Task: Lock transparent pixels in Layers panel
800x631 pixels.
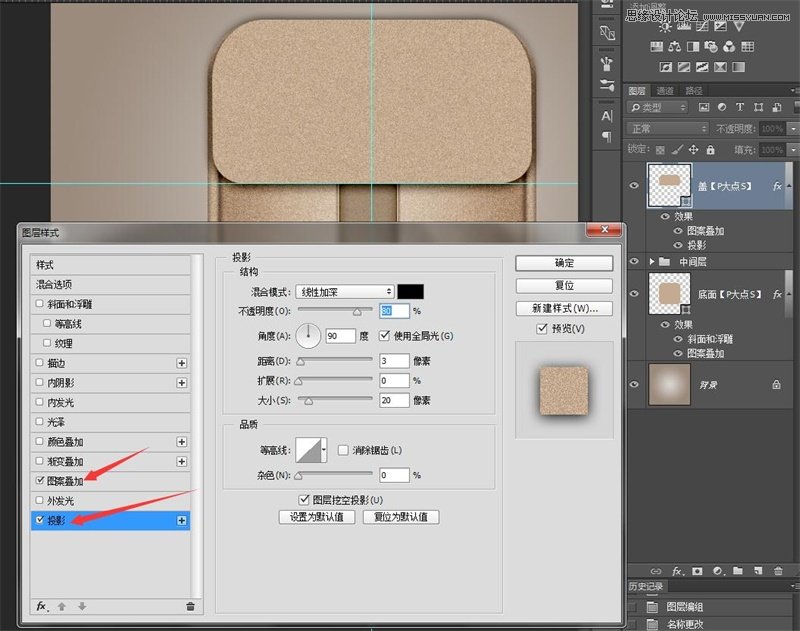Action: [x=660, y=150]
